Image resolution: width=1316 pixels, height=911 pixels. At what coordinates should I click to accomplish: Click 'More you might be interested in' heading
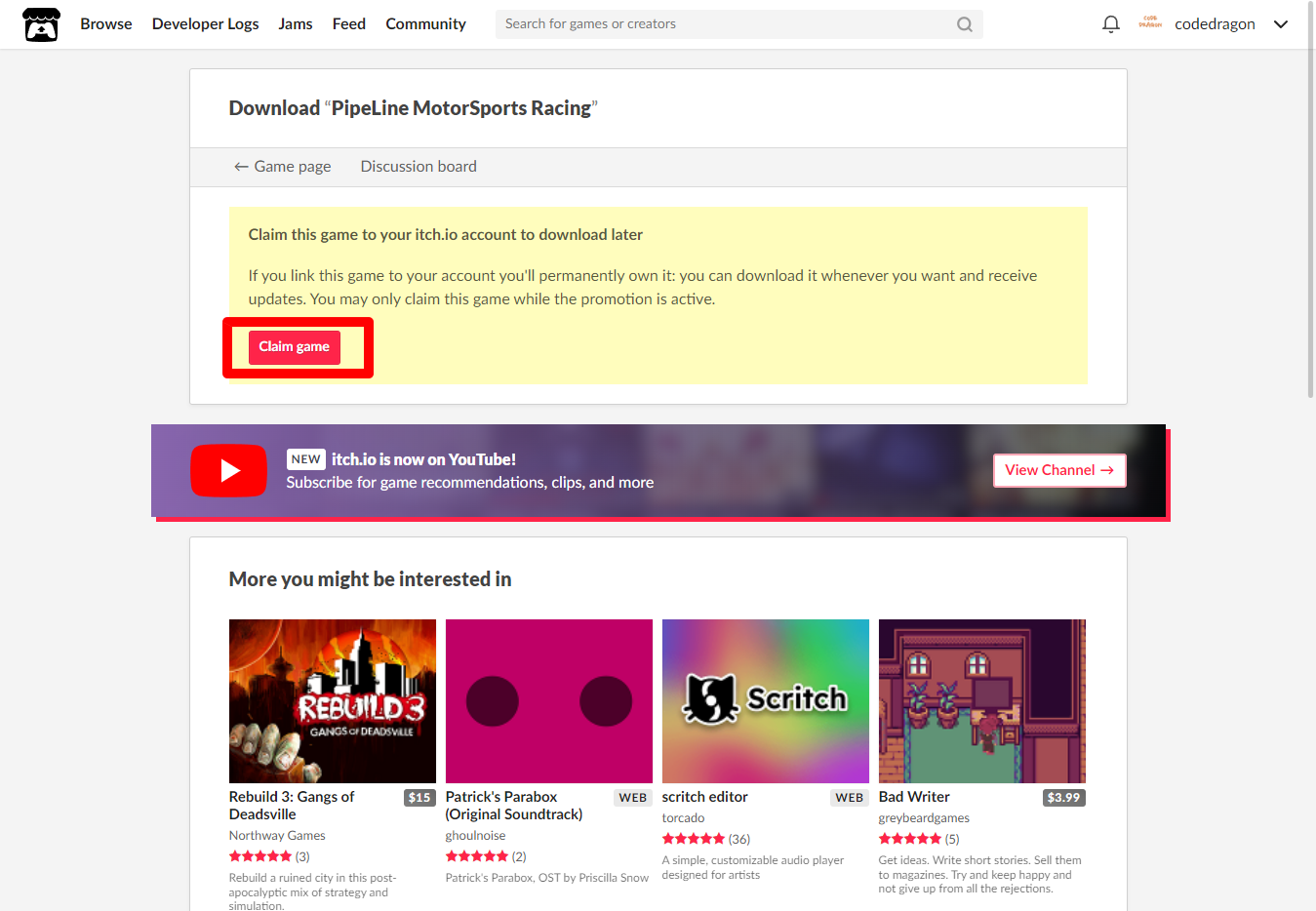point(370,579)
